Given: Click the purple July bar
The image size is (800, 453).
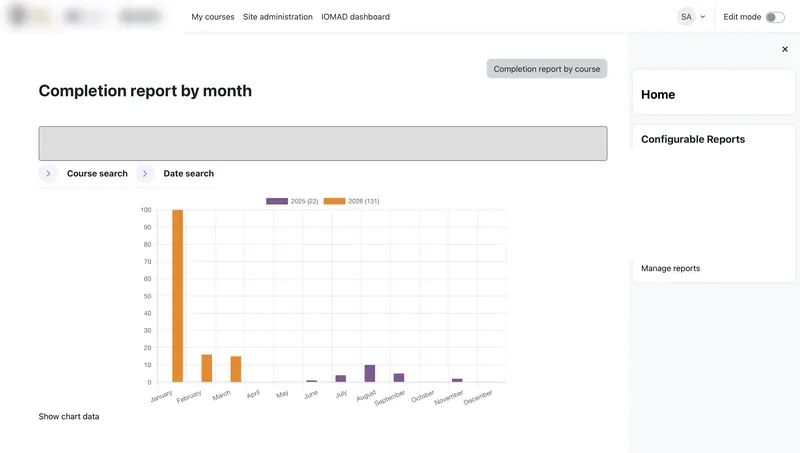Looking at the screenshot, I should pyautogui.click(x=341, y=379).
